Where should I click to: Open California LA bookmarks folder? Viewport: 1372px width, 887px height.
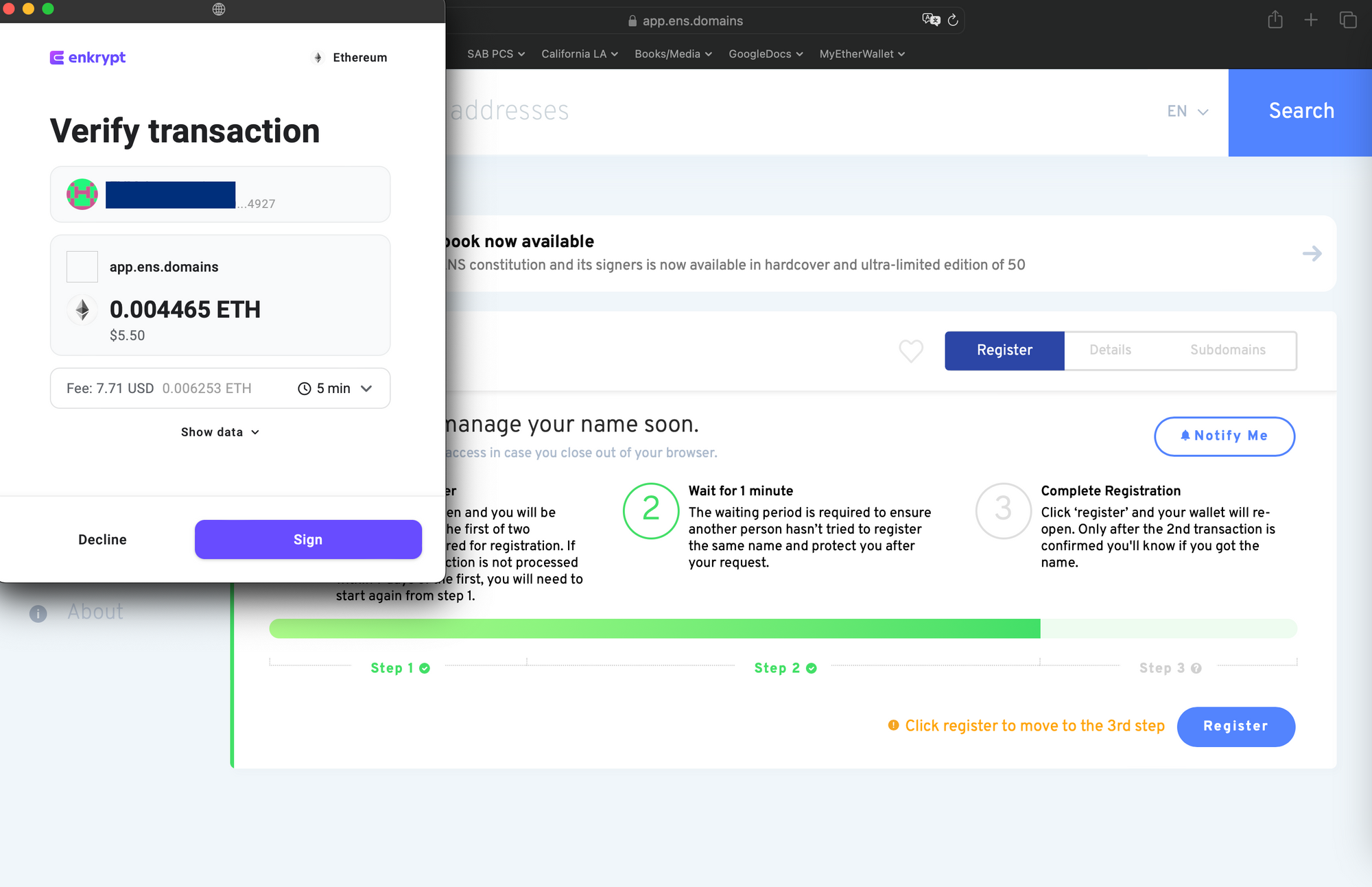pos(580,54)
